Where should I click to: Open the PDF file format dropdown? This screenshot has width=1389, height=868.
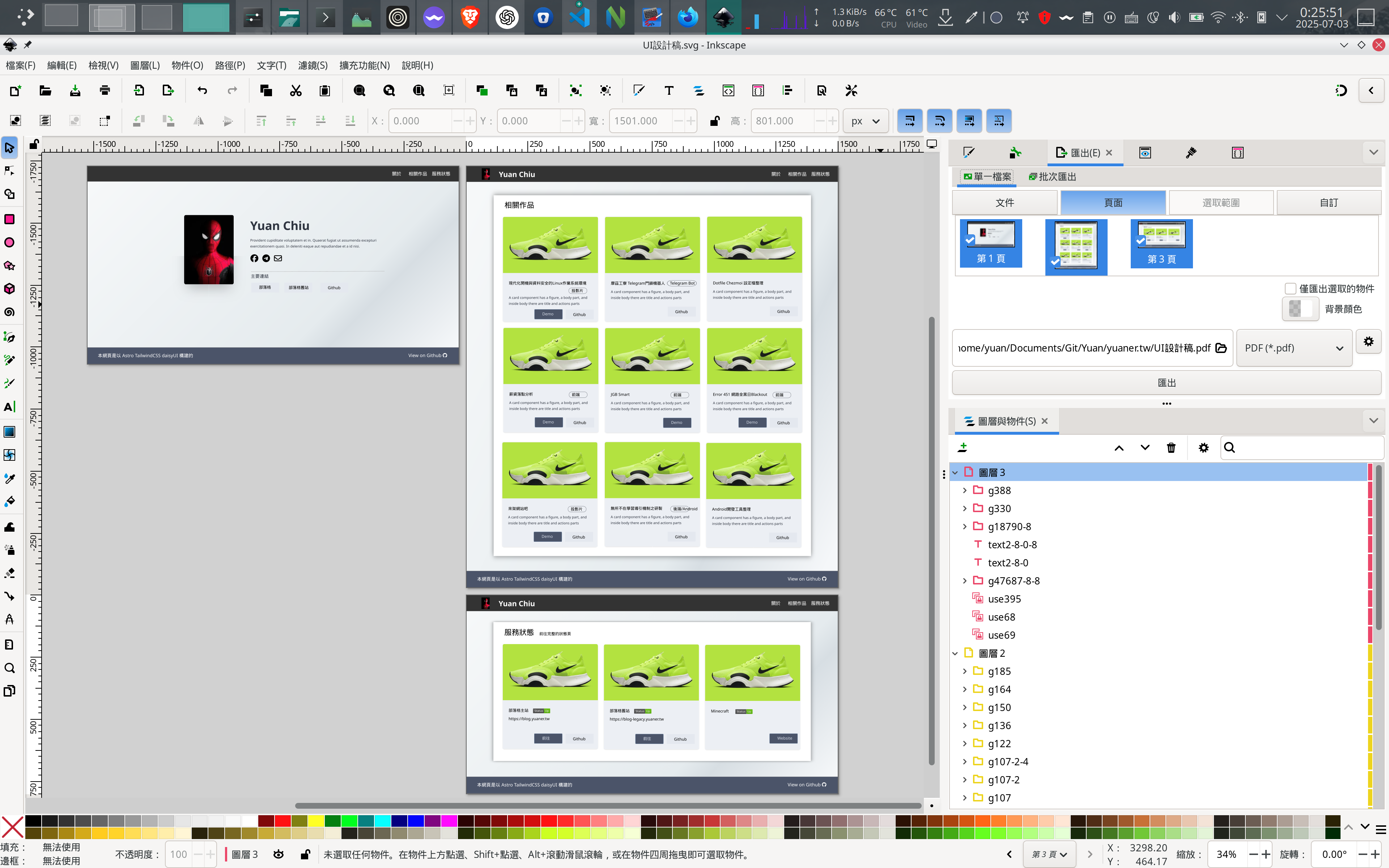(x=1294, y=348)
